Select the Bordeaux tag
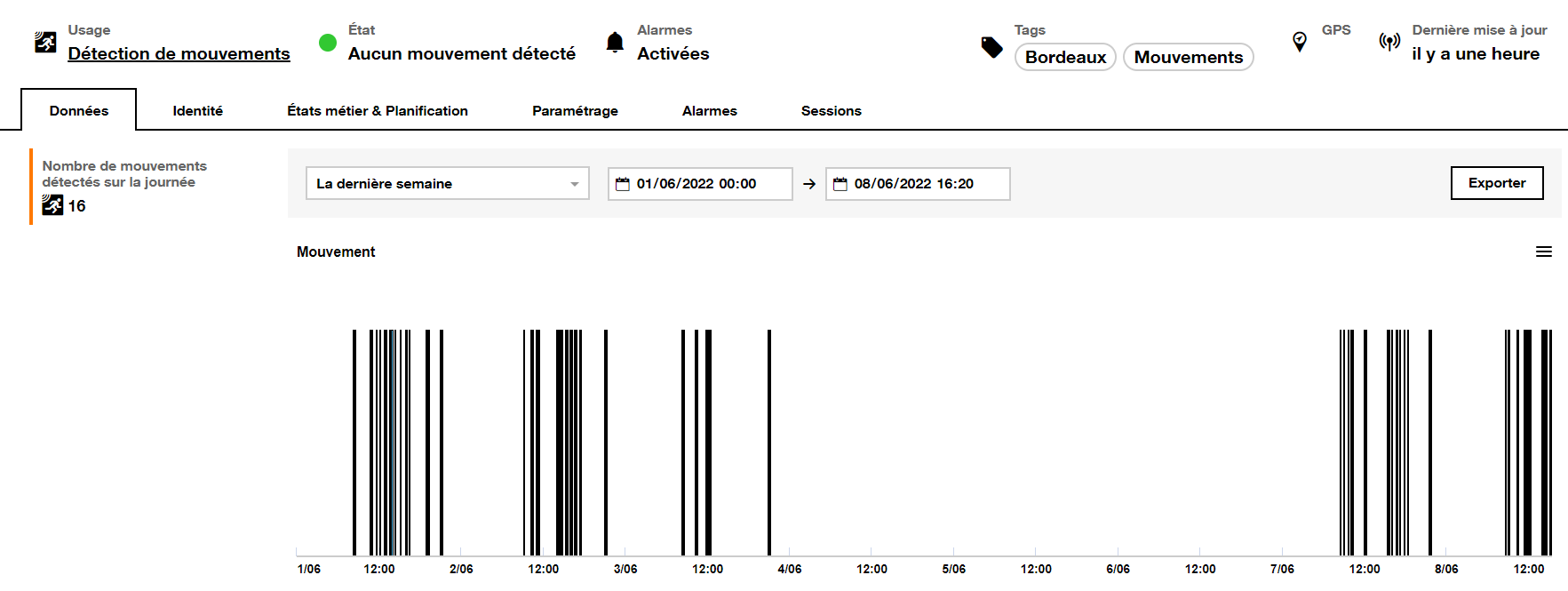The width and height of the screenshot is (1568, 591). [x=1065, y=57]
